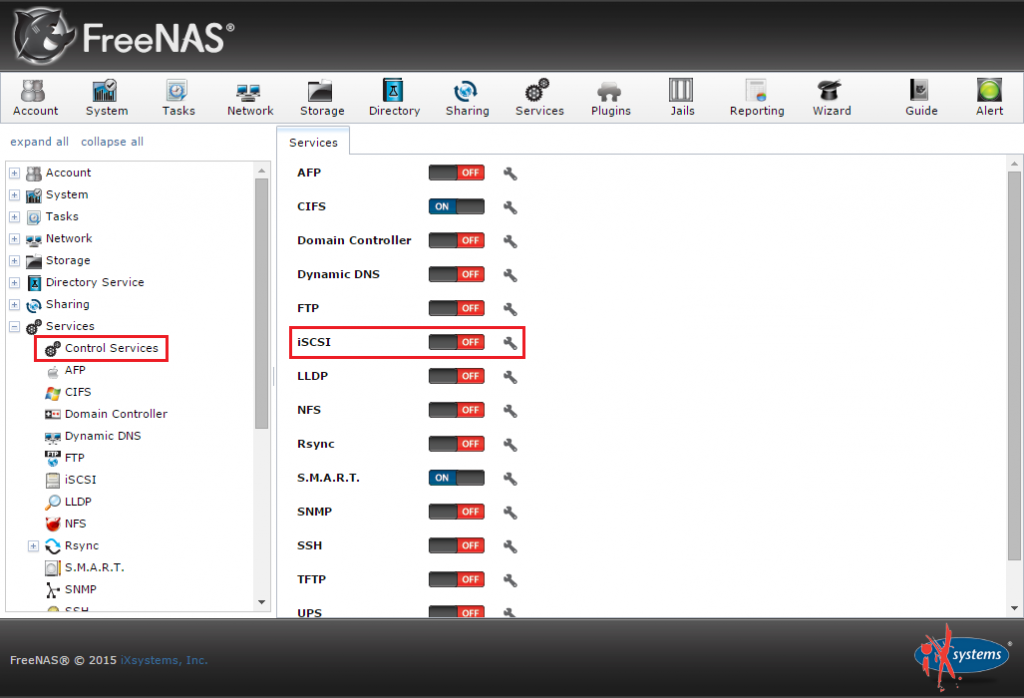Open Storage in the top toolbar
This screenshot has height=698, width=1024.
click(322, 98)
